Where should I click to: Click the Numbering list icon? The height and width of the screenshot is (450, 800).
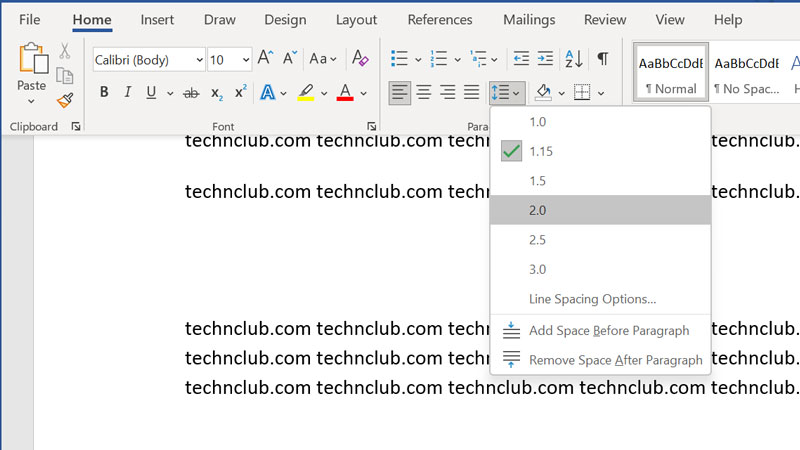pyautogui.click(x=438, y=59)
